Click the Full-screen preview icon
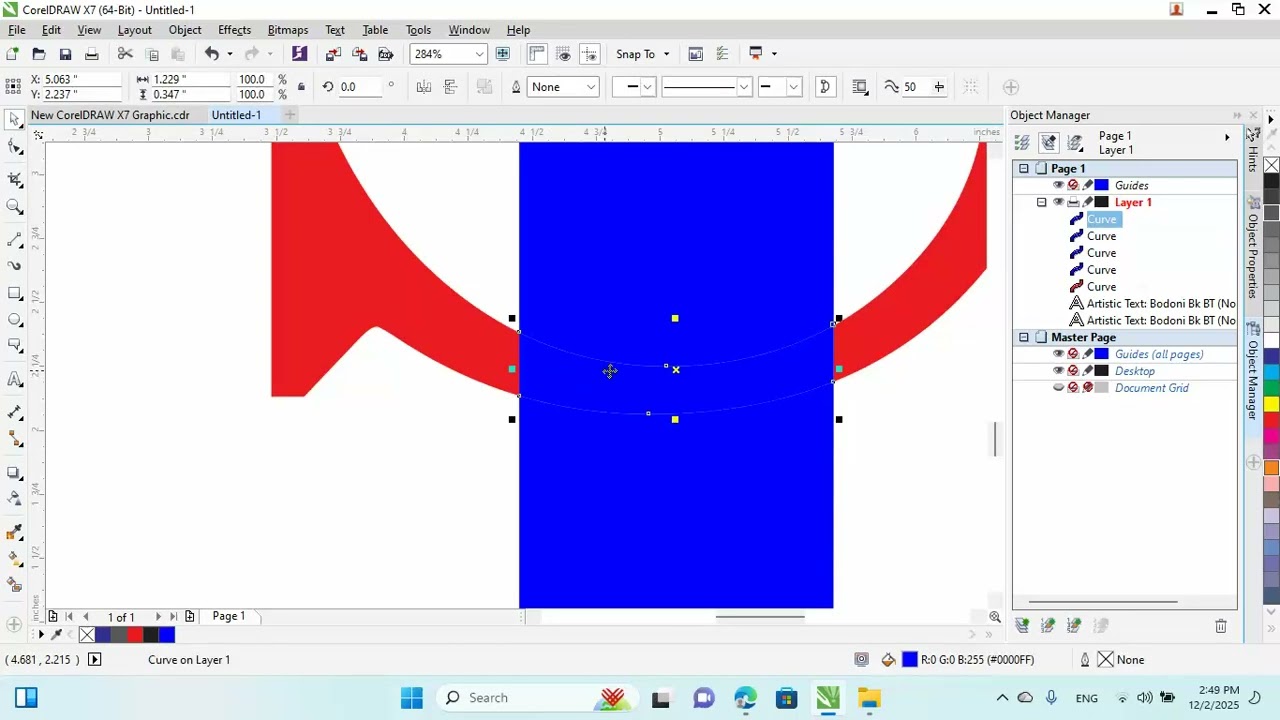Image resolution: width=1280 pixels, height=720 pixels. point(503,54)
